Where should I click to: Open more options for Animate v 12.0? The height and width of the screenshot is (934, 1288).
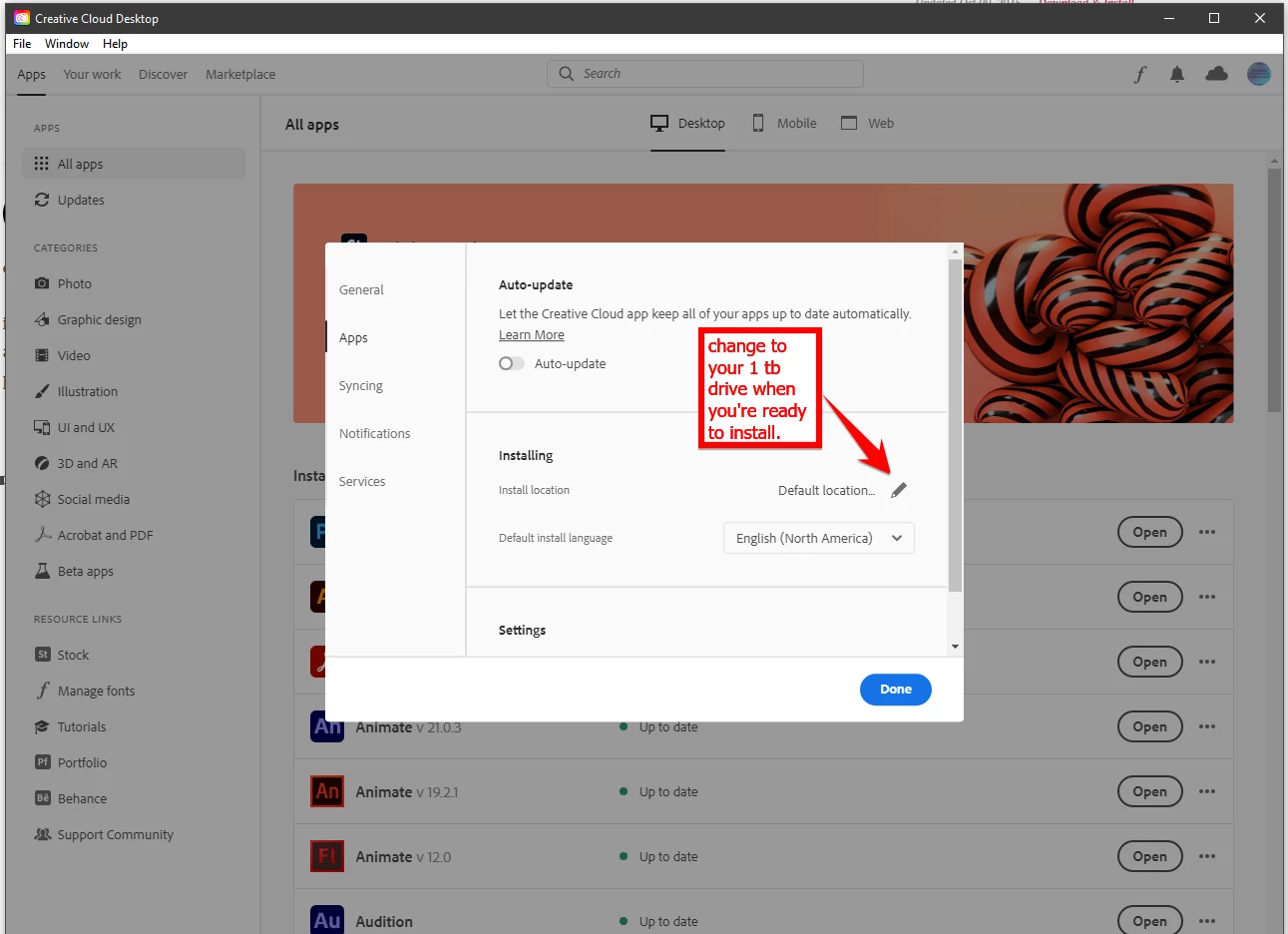(1207, 856)
